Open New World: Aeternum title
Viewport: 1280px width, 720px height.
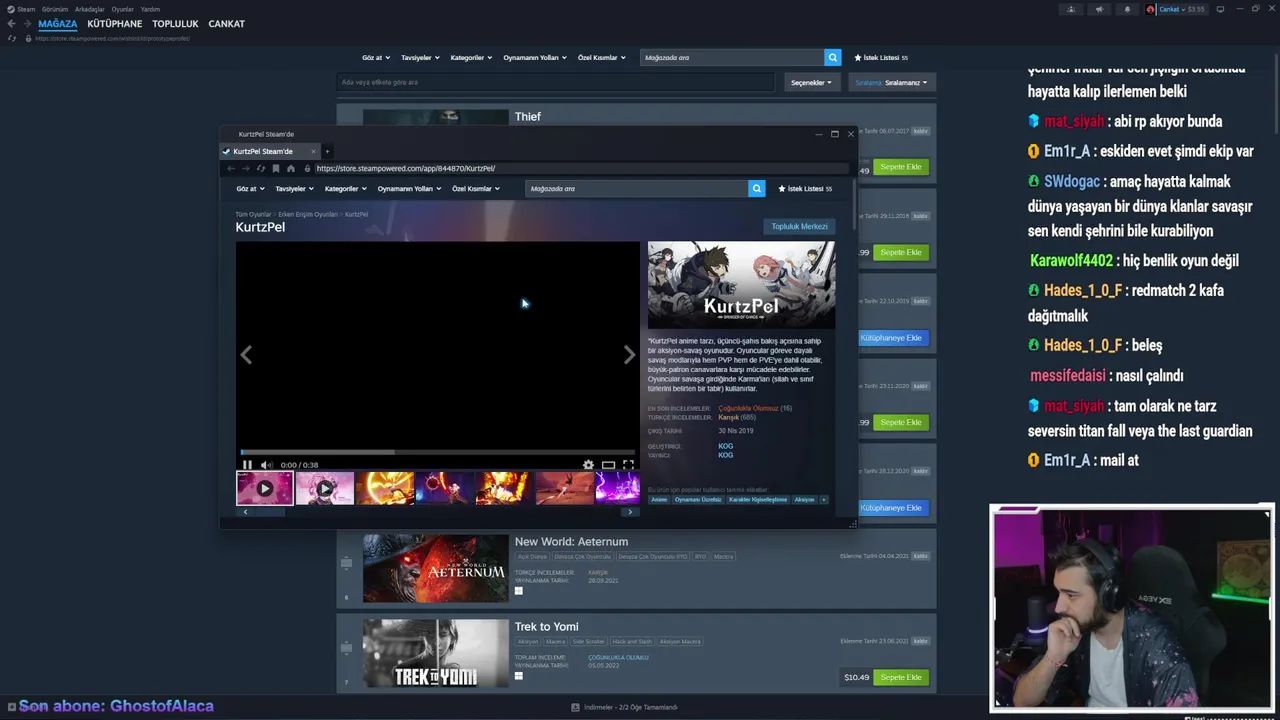pyautogui.click(x=571, y=541)
